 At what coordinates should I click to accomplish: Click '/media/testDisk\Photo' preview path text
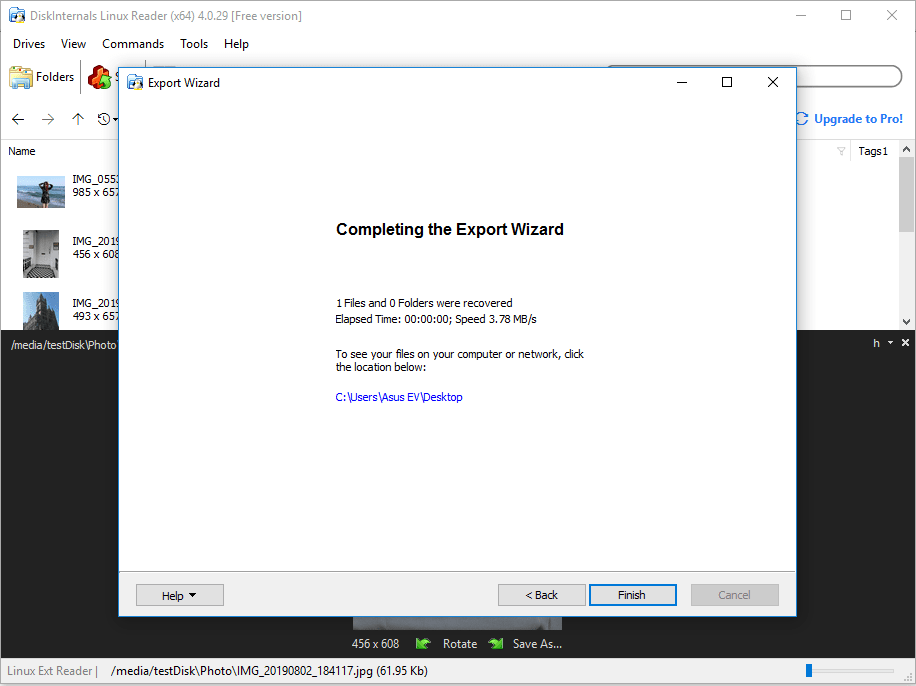pyautogui.click(x=64, y=345)
